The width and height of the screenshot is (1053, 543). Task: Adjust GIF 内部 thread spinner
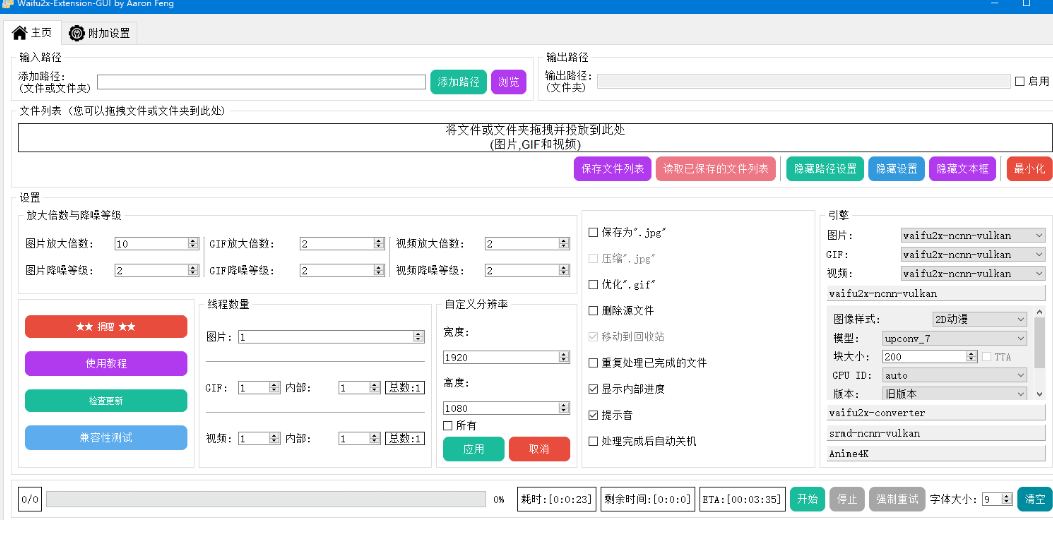[x=375, y=387]
